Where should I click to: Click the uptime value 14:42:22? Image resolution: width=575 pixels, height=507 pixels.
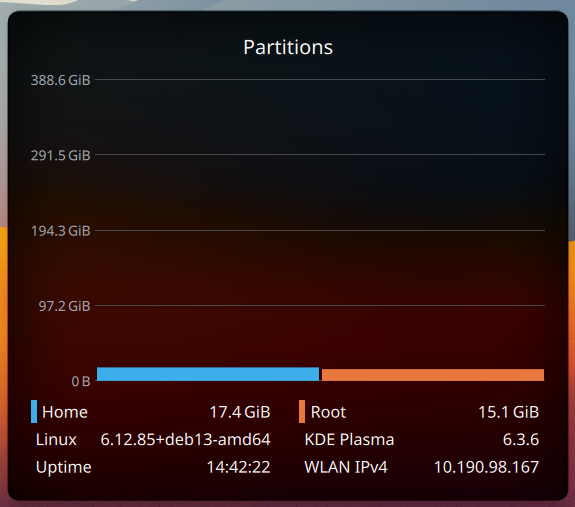click(x=238, y=467)
